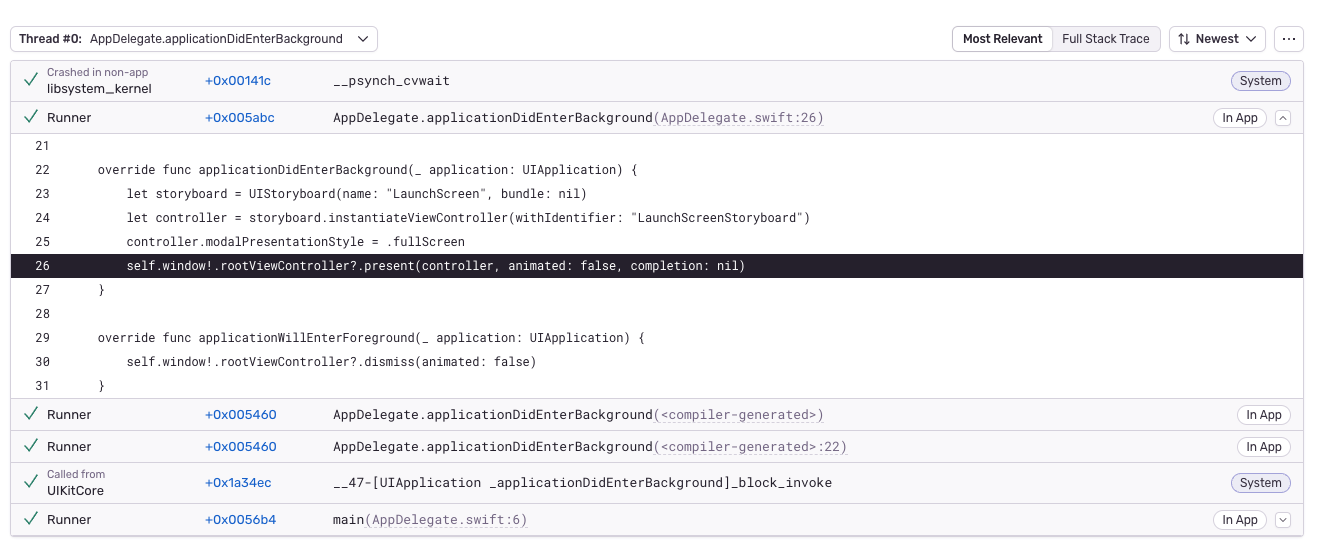Open the Thread #0 selector dropdown
The width and height of the screenshot is (1328, 560).
pos(194,39)
